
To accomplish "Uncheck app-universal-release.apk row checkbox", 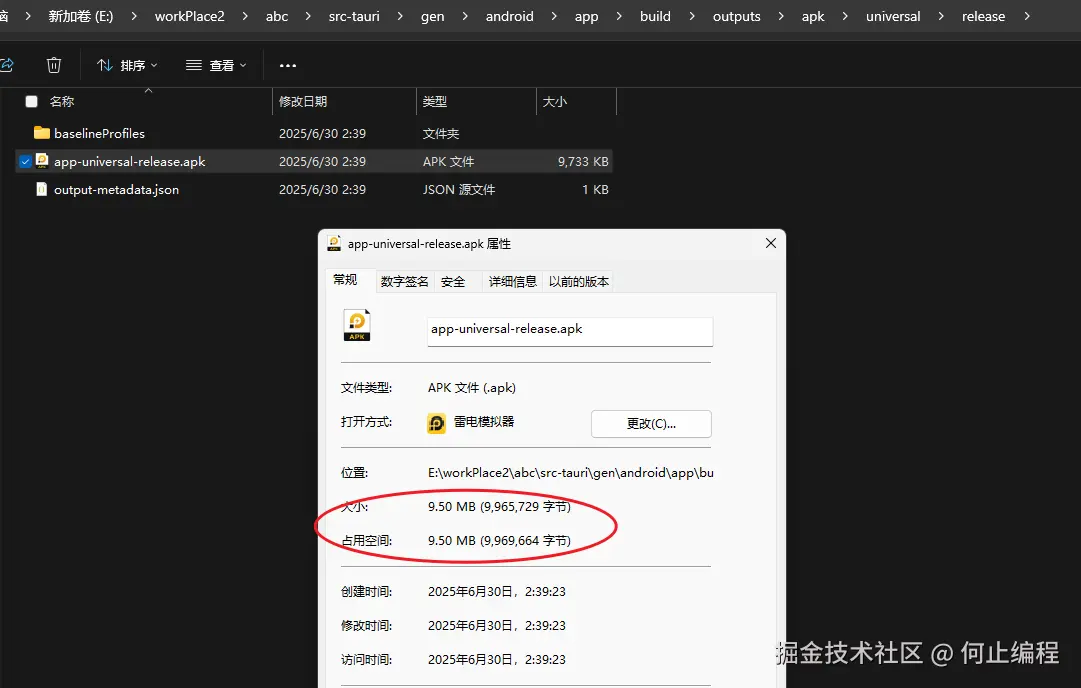I will pyautogui.click(x=26, y=161).
